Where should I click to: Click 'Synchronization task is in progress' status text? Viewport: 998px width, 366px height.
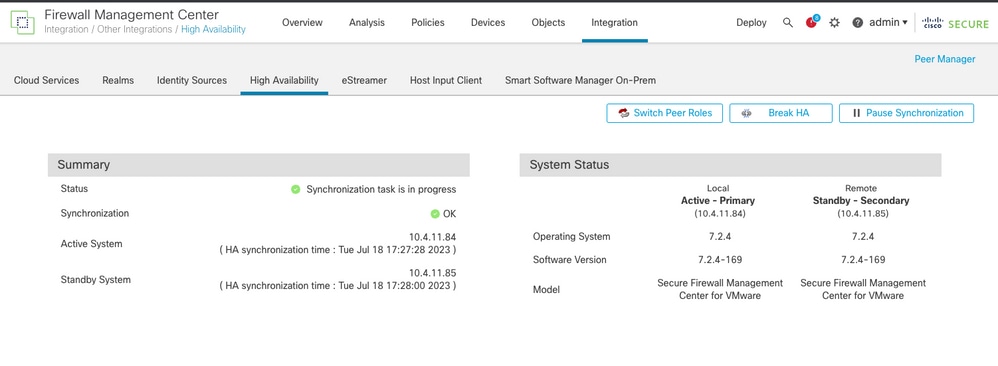coord(381,189)
